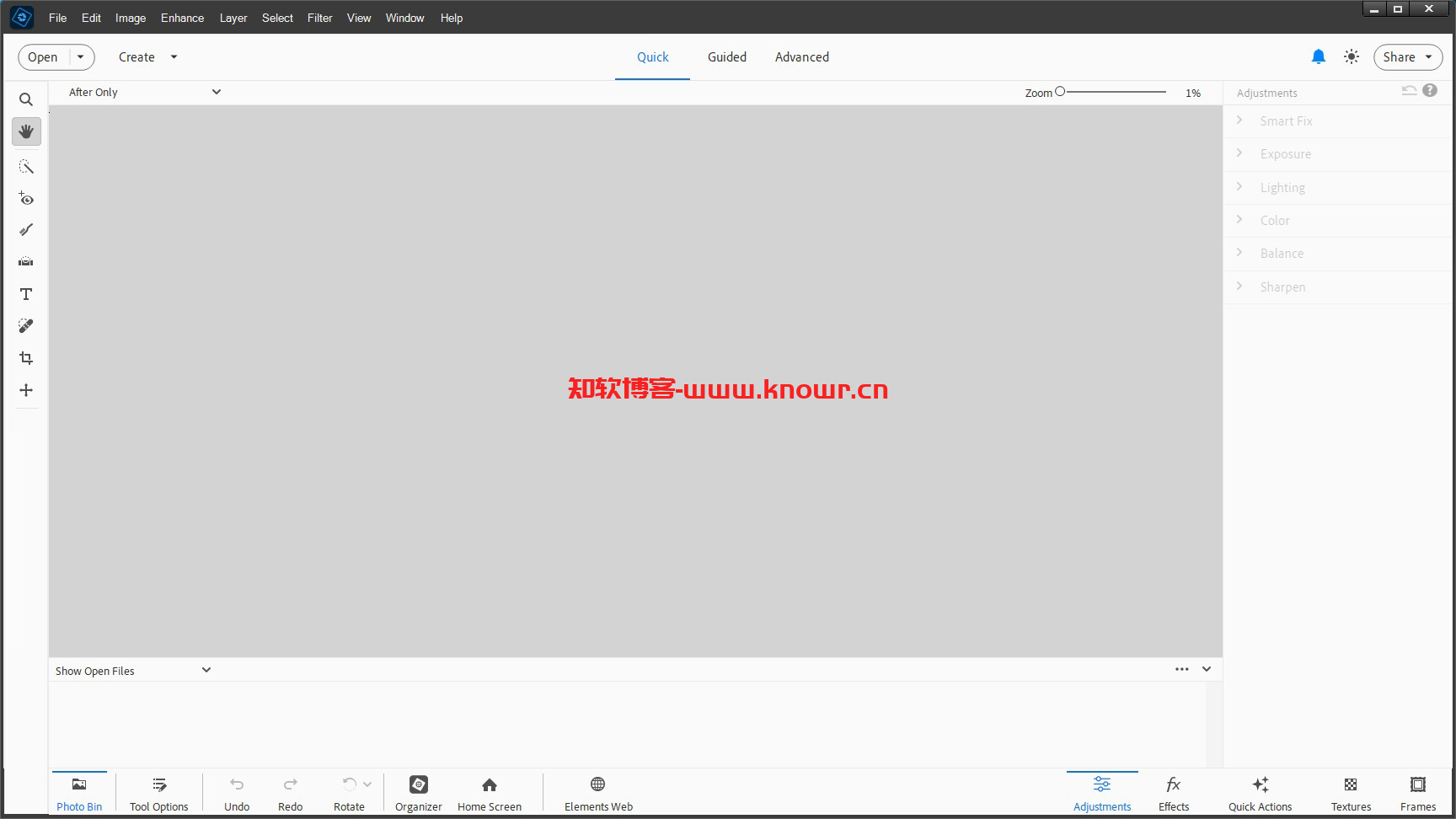Click the Open button

[x=43, y=57]
